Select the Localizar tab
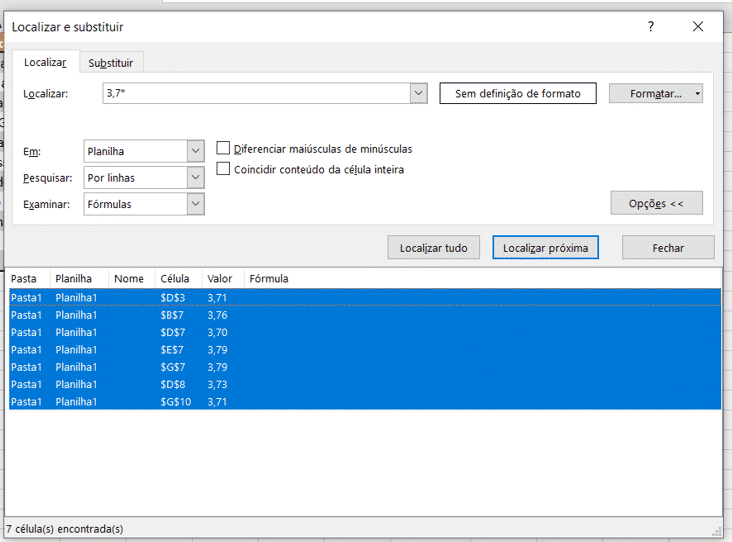Viewport: 732px width, 542px height. coord(45,62)
